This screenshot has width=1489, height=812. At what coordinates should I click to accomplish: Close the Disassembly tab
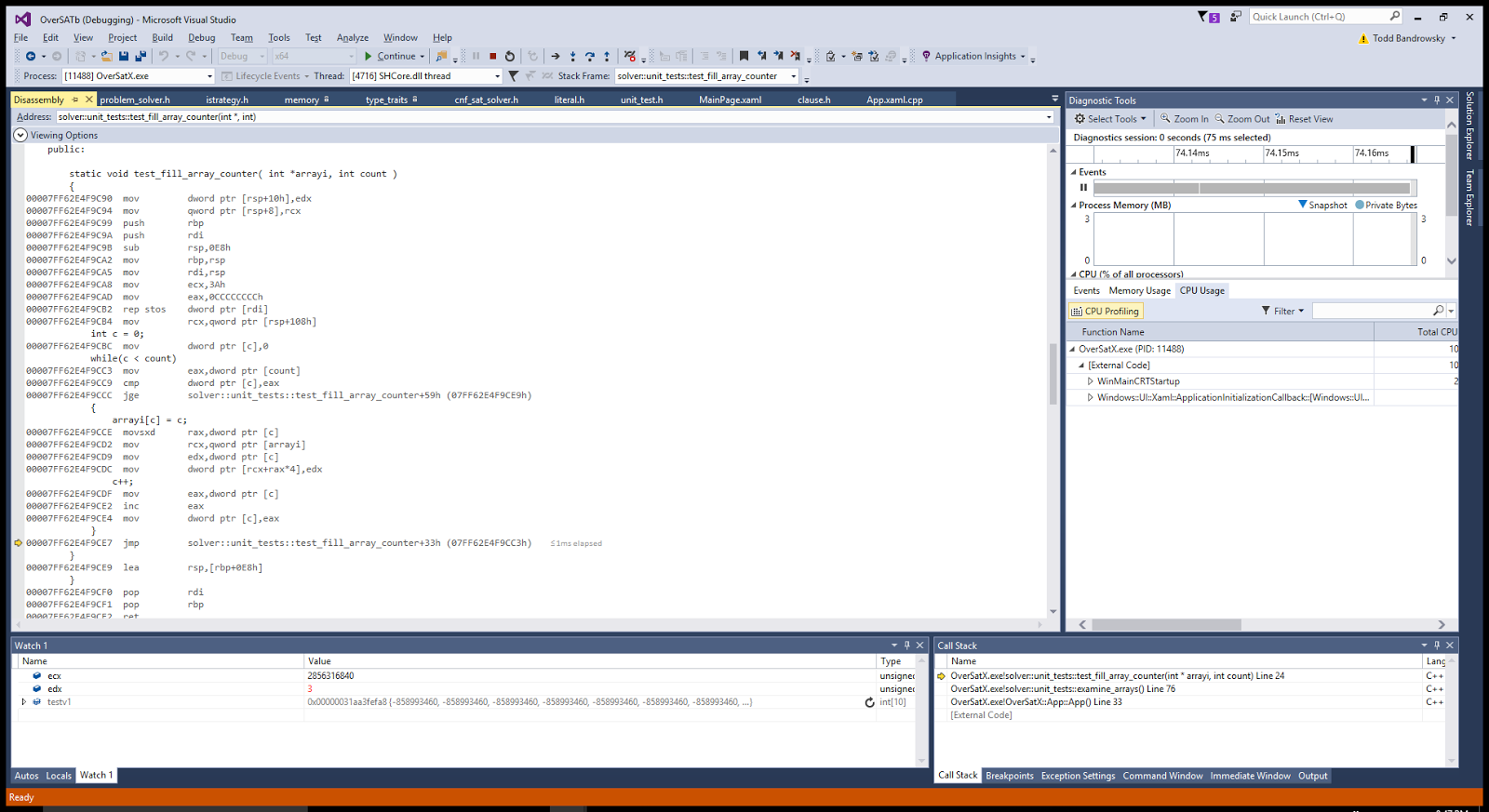point(89,100)
